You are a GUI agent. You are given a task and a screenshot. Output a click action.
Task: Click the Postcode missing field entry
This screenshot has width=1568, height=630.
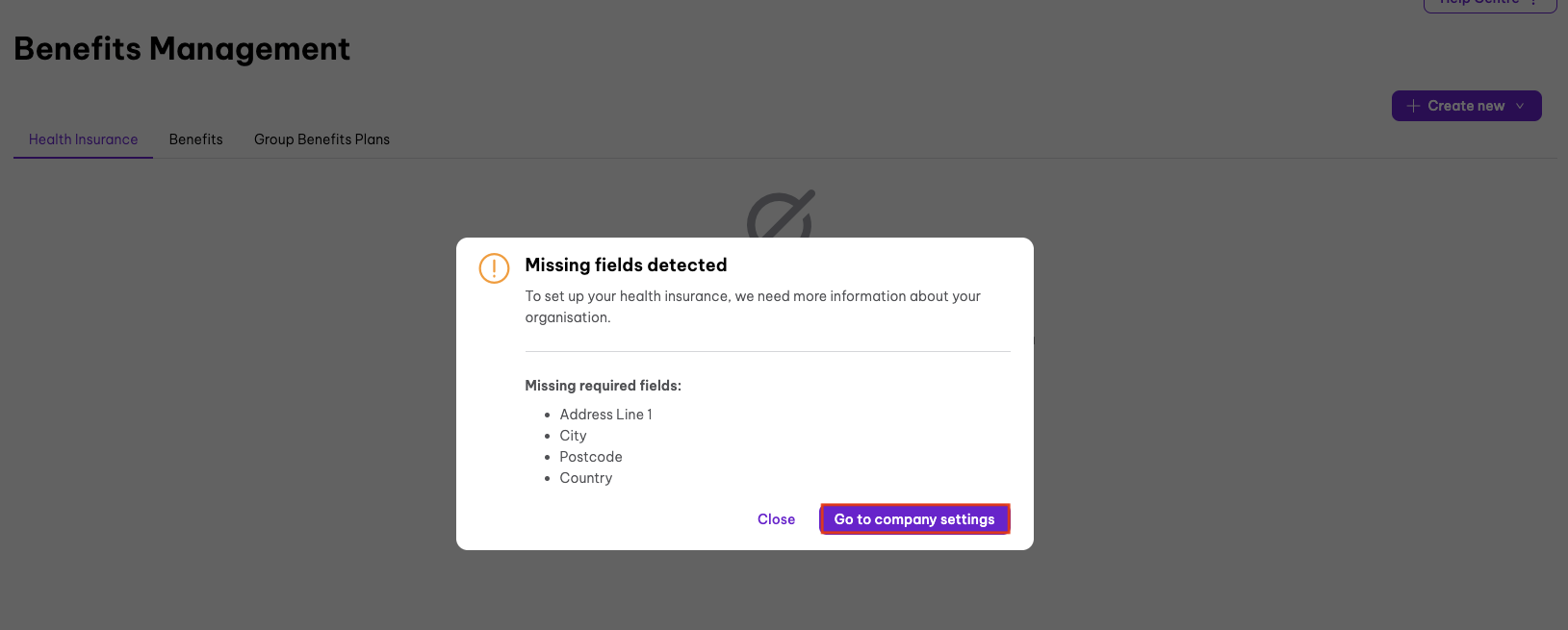pos(591,457)
